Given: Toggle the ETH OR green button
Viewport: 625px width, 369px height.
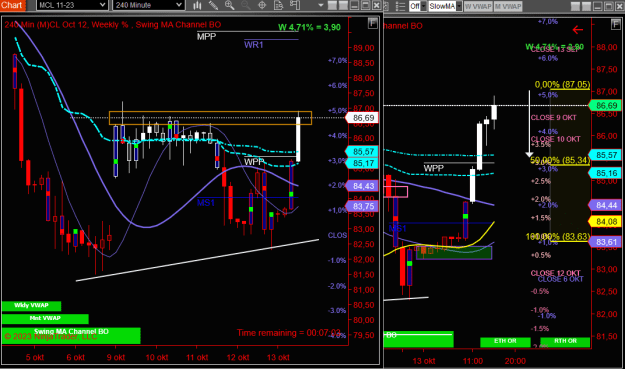Looking at the screenshot, I should (505, 342).
